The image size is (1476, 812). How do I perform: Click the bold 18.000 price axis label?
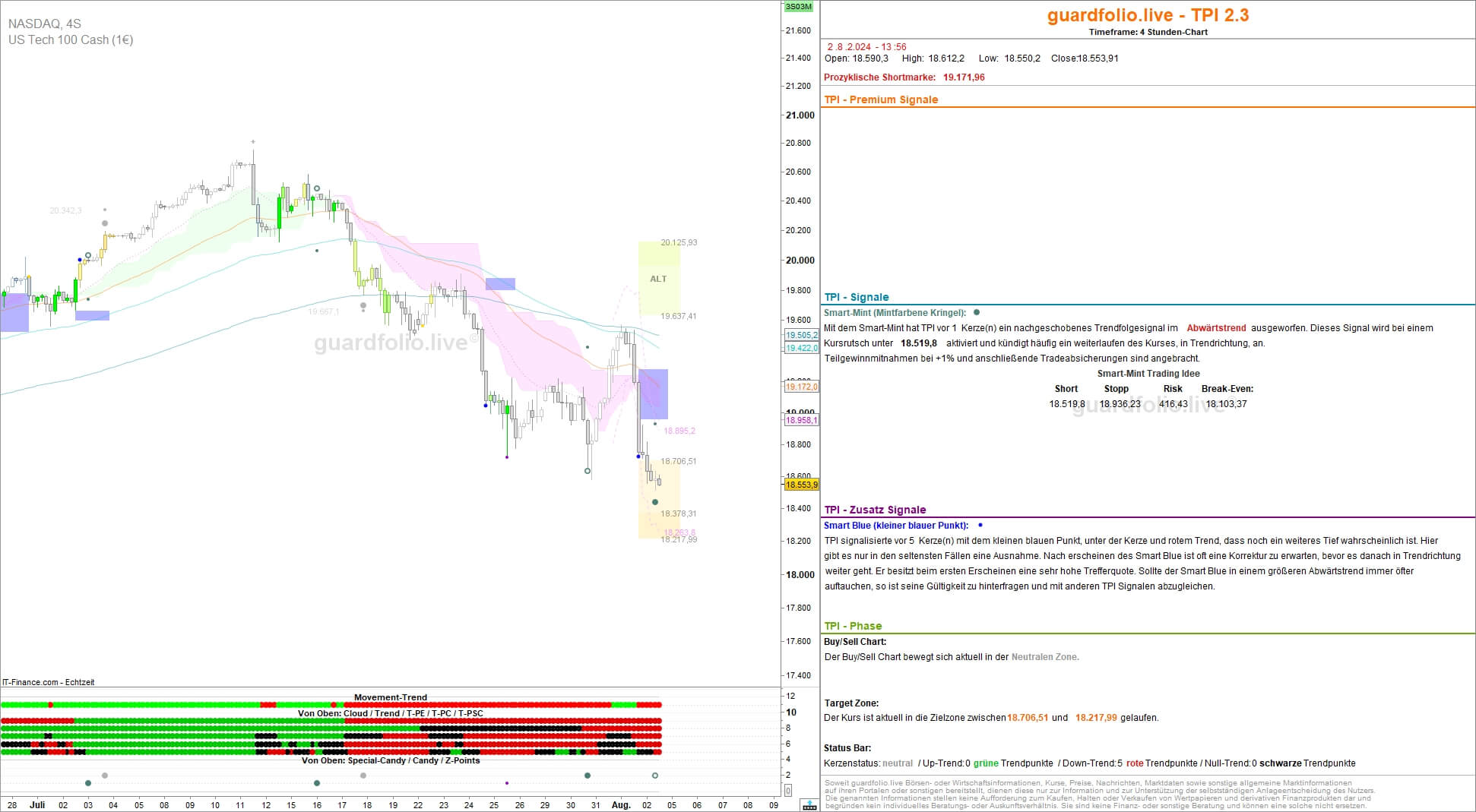800,574
